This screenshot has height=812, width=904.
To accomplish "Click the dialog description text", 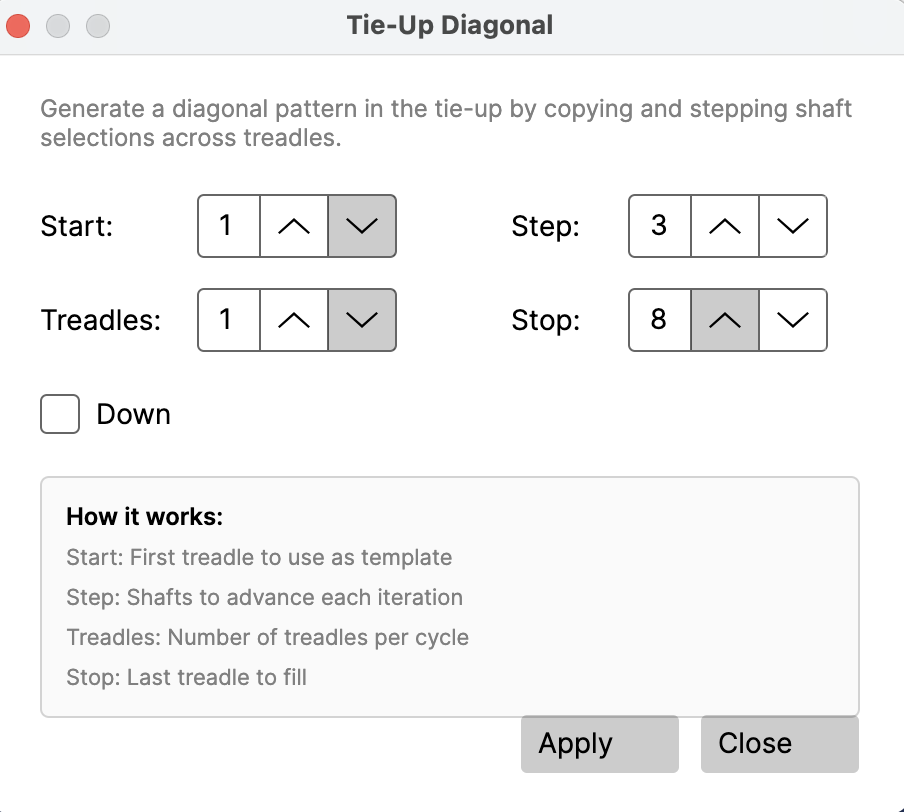I will 446,123.
